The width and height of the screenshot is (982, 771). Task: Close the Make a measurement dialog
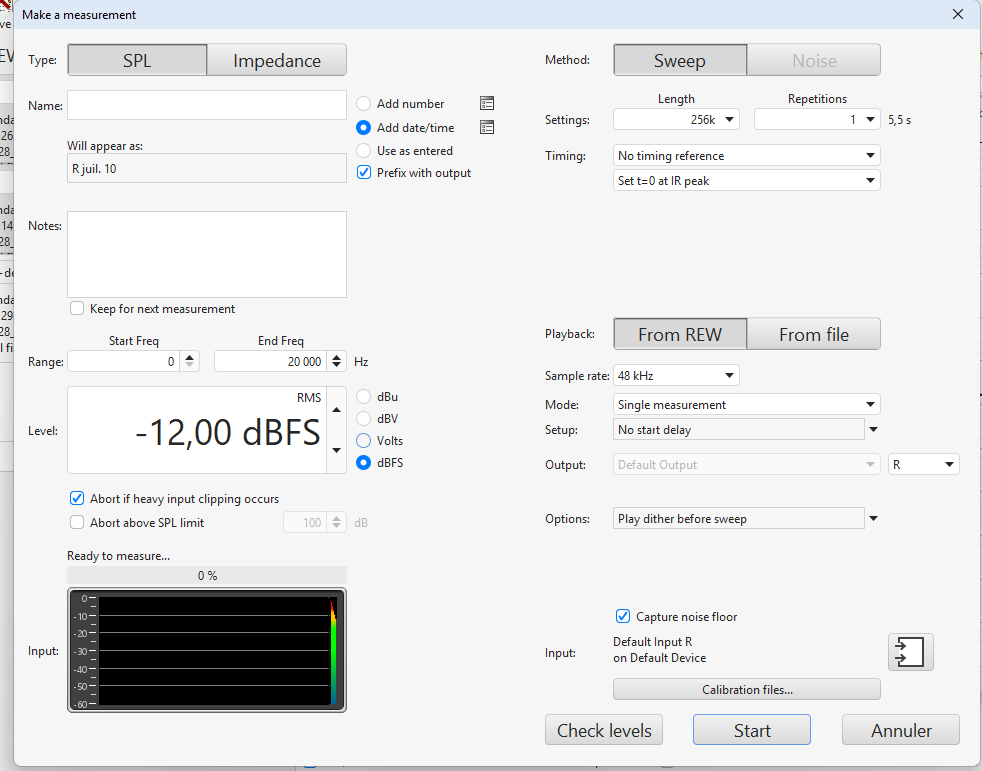point(958,14)
